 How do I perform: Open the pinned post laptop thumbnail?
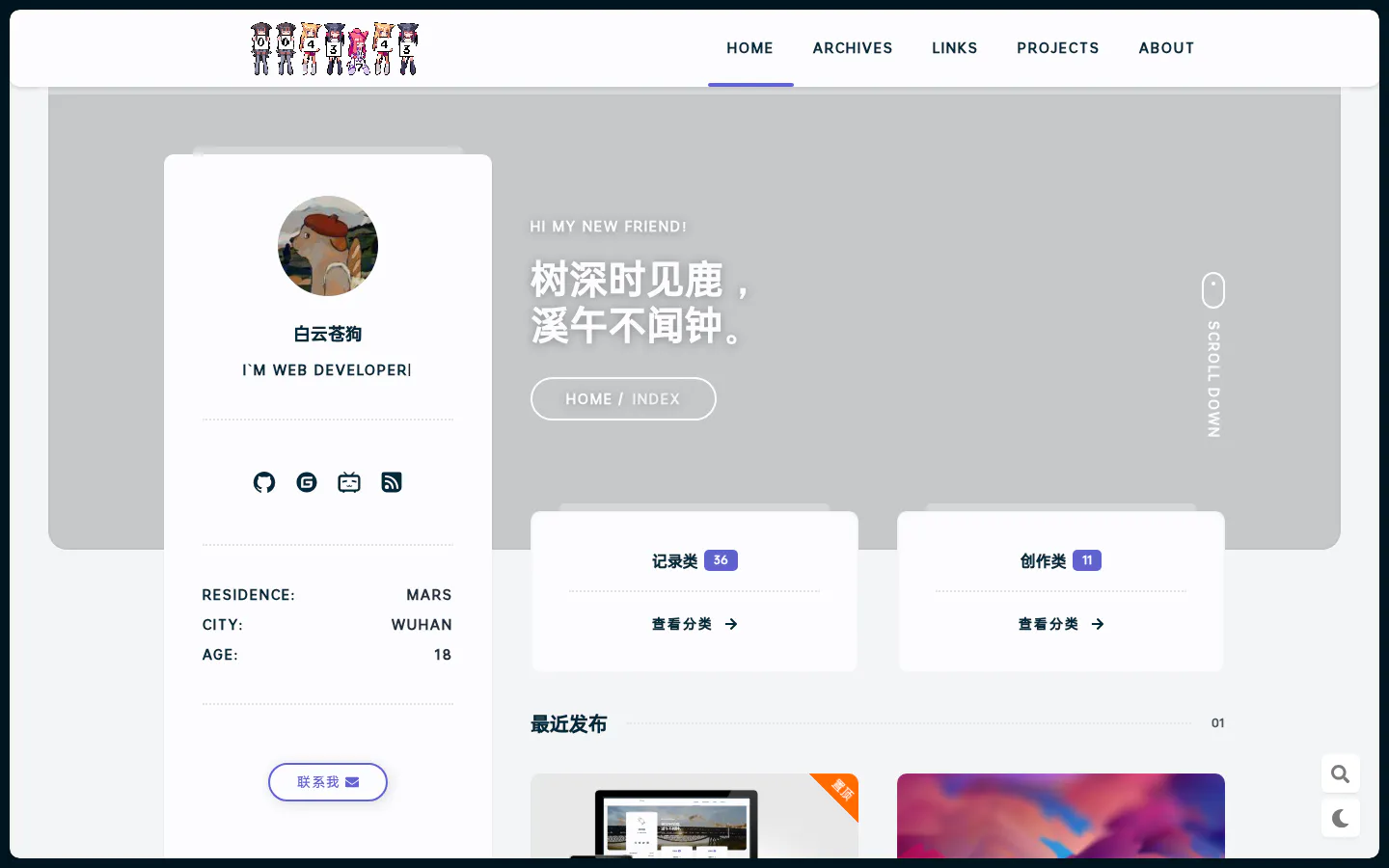[x=694, y=816]
